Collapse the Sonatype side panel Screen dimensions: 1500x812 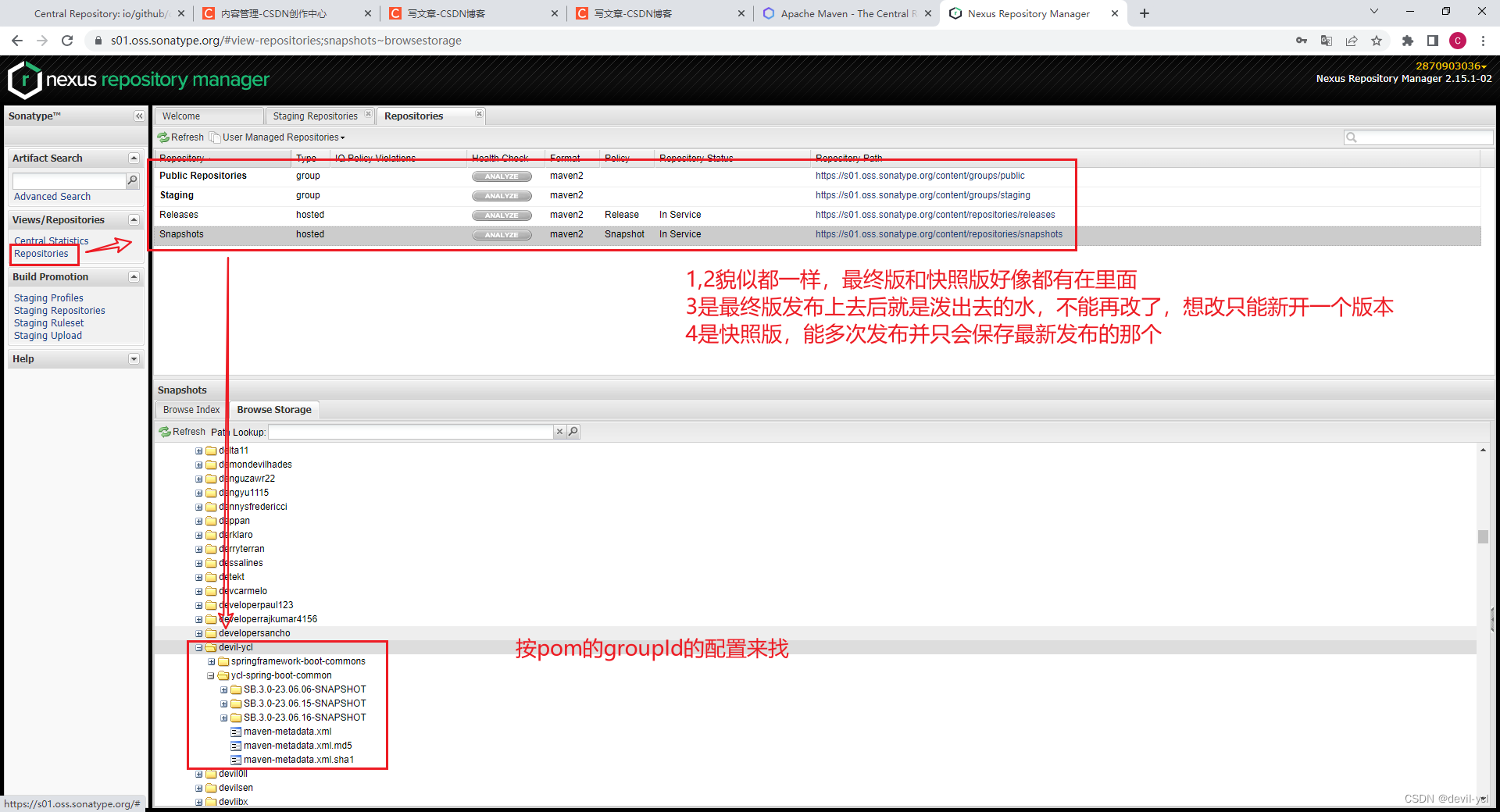pyautogui.click(x=139, y=116)
